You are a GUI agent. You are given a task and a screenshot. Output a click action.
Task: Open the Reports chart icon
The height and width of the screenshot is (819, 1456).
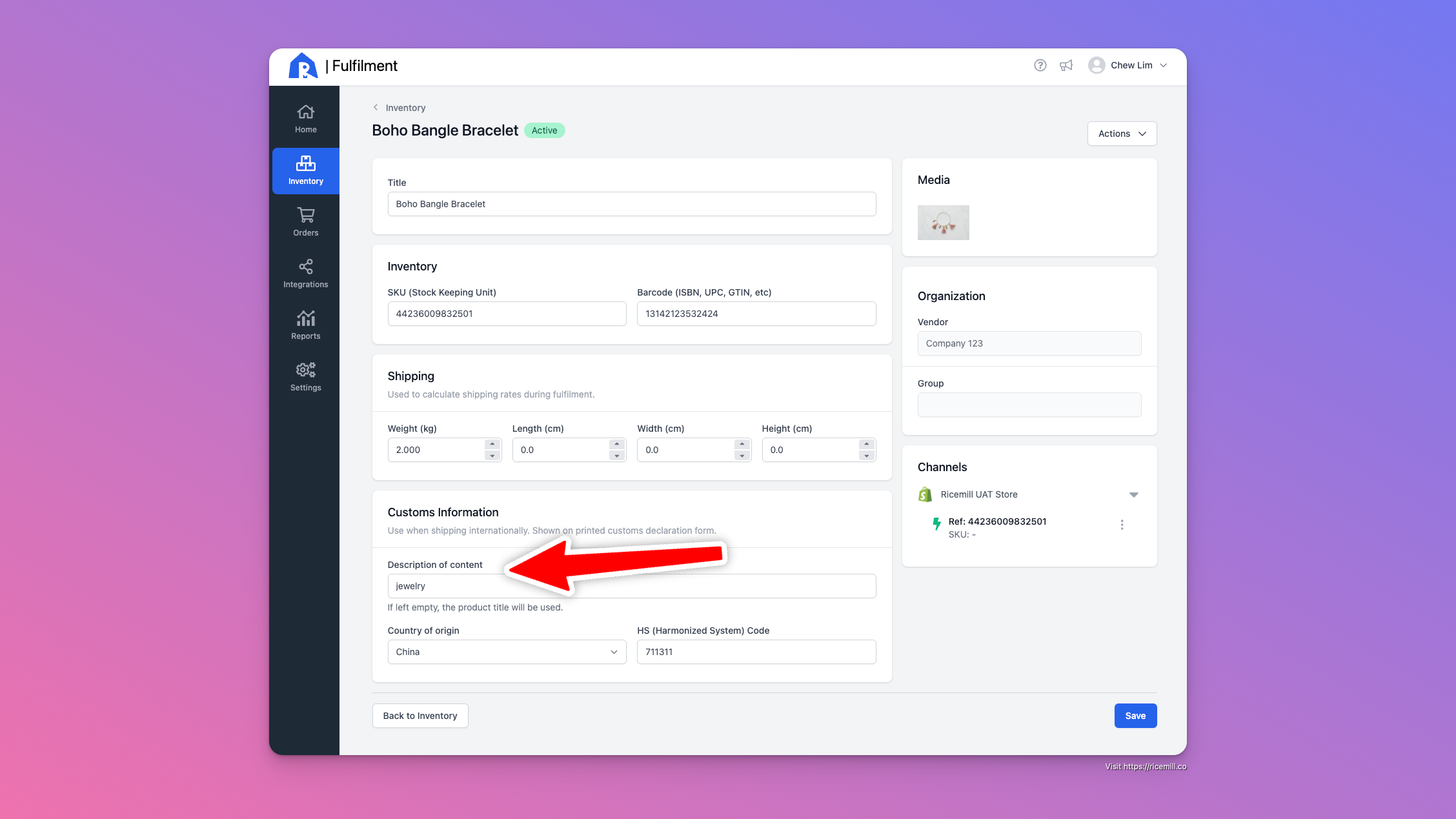pos(305,325)
